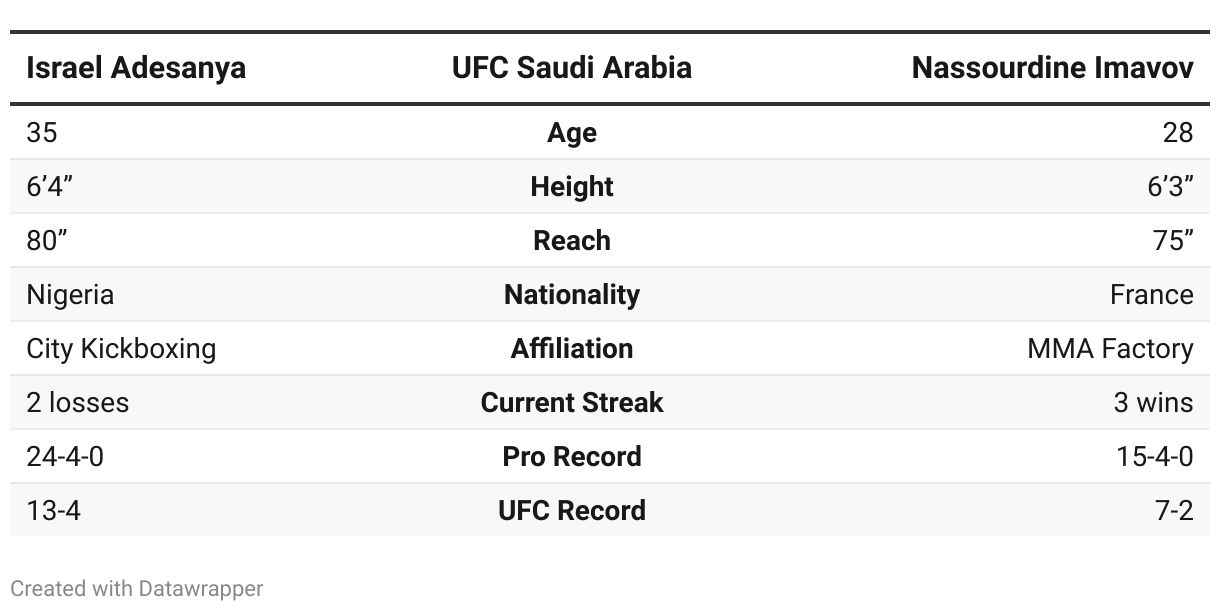Click the Pro Record row label

click(x=571, y=457)
